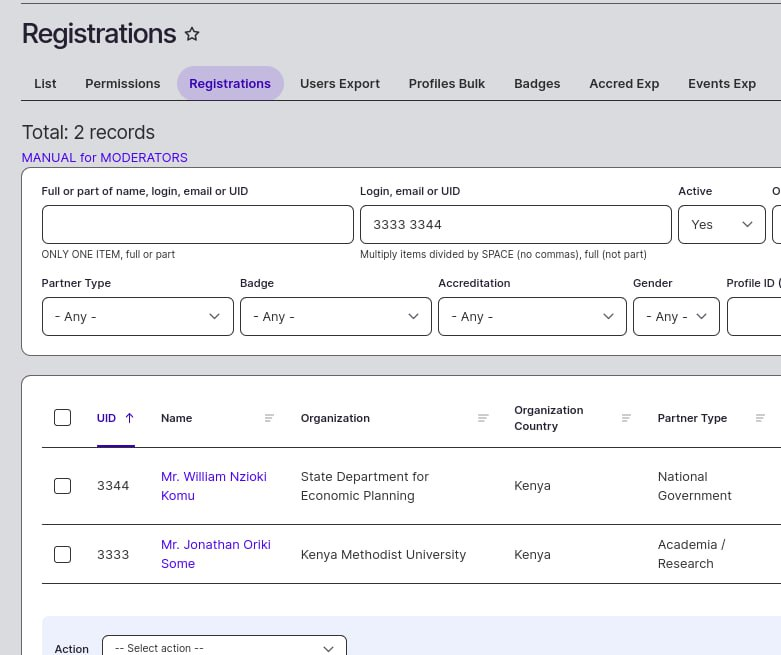Check the row for UID 3333

62,554
